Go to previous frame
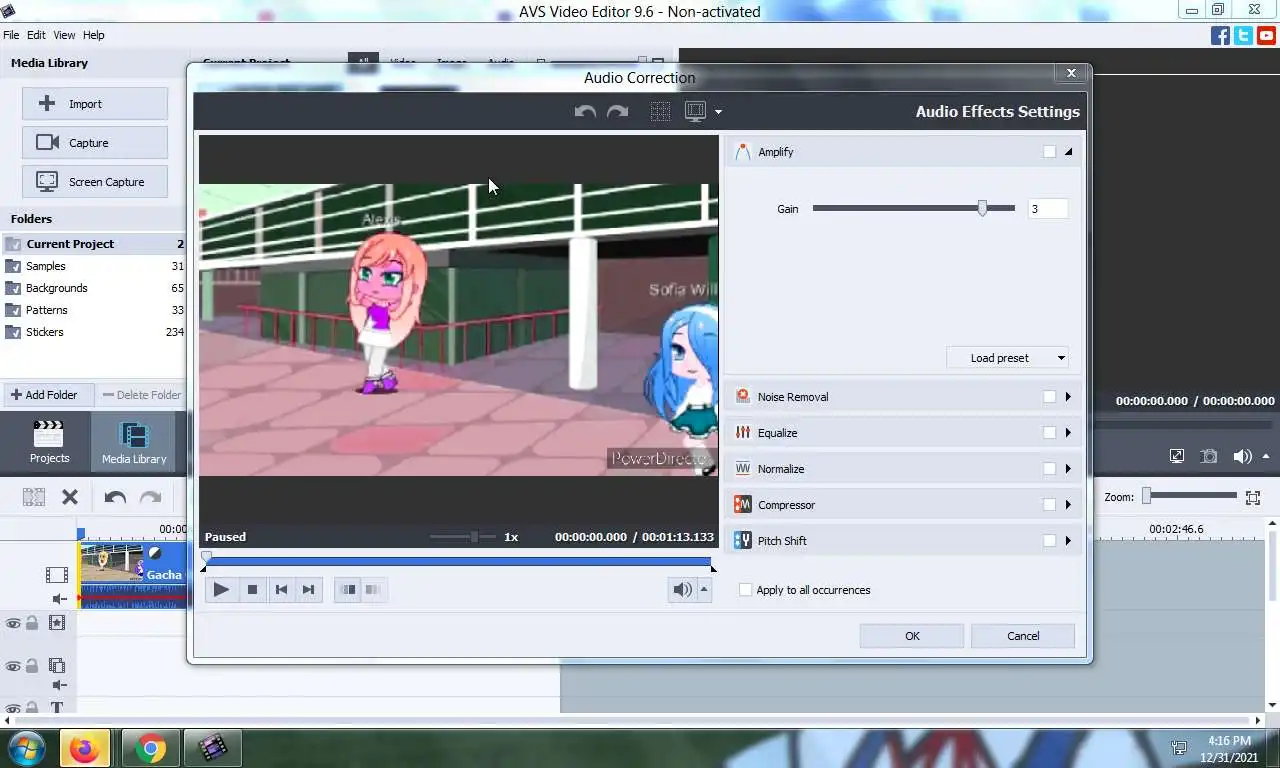This screenshot has height=768, width=1280. point(281,590)
